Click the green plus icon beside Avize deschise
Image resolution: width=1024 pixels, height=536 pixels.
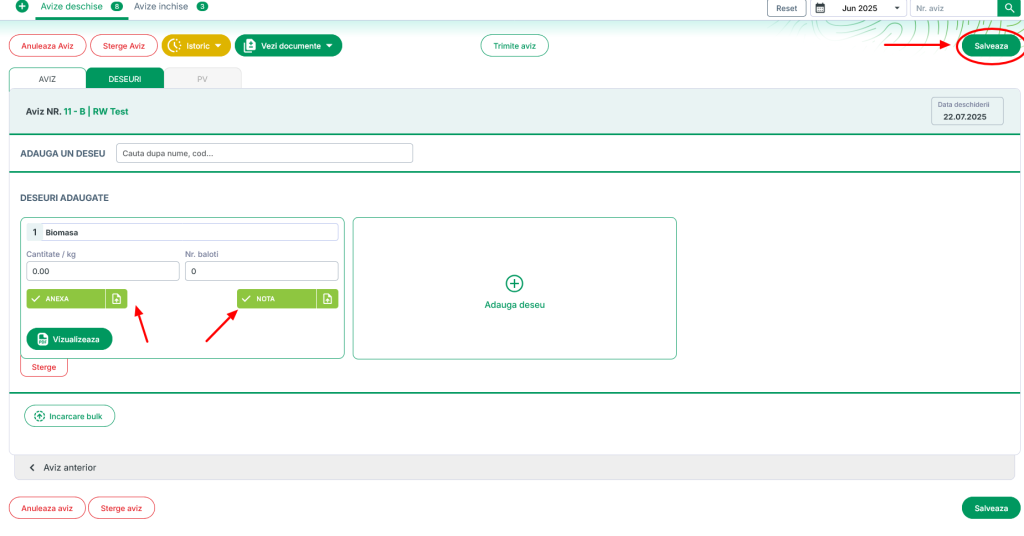point(22,7)
